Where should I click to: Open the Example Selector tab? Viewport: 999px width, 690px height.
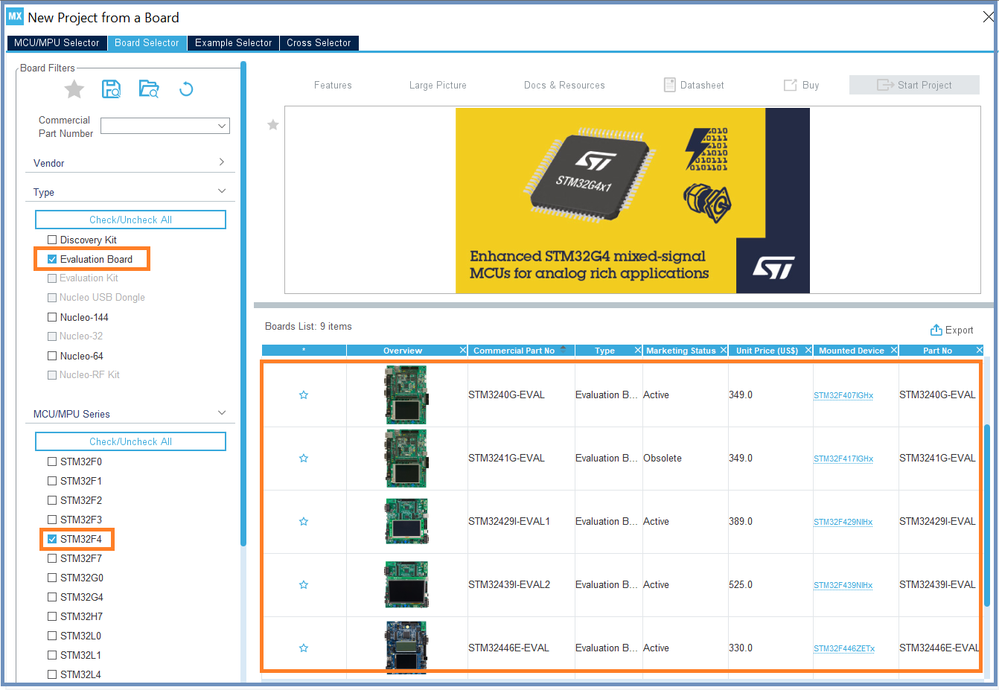[x=233, y=43]
